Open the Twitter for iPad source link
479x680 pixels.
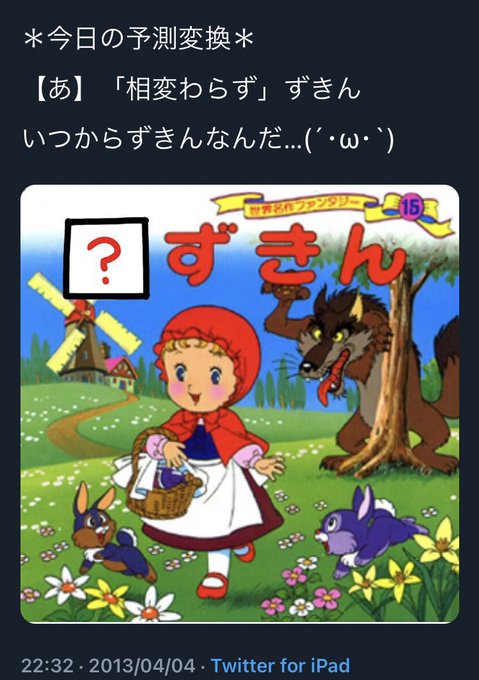[280, 665]
